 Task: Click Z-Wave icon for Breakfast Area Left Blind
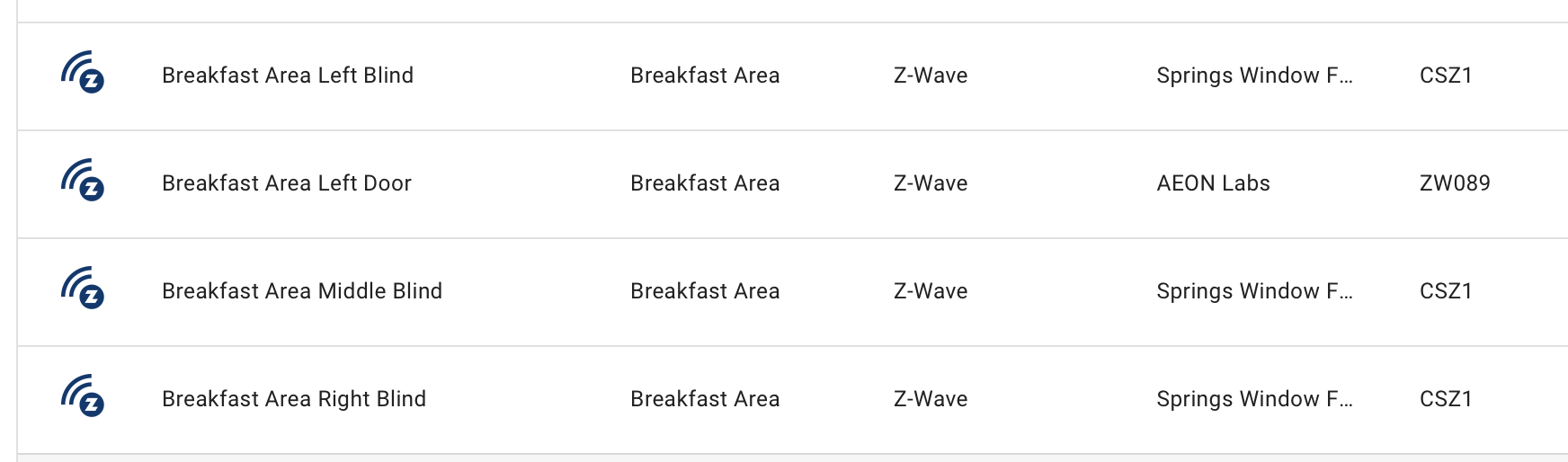(x=83, y=73)
